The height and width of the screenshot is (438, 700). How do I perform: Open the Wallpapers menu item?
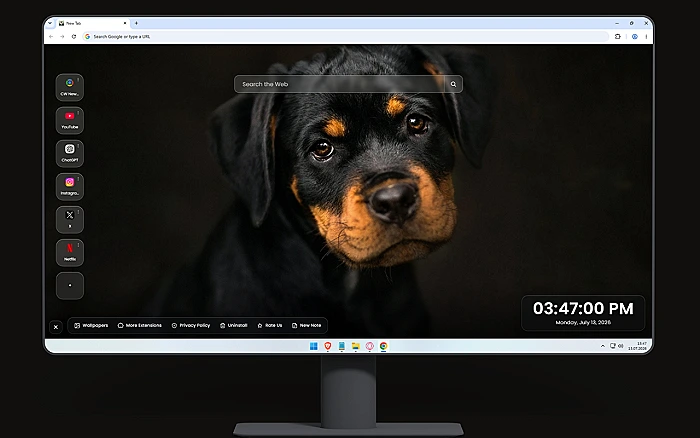91,325
